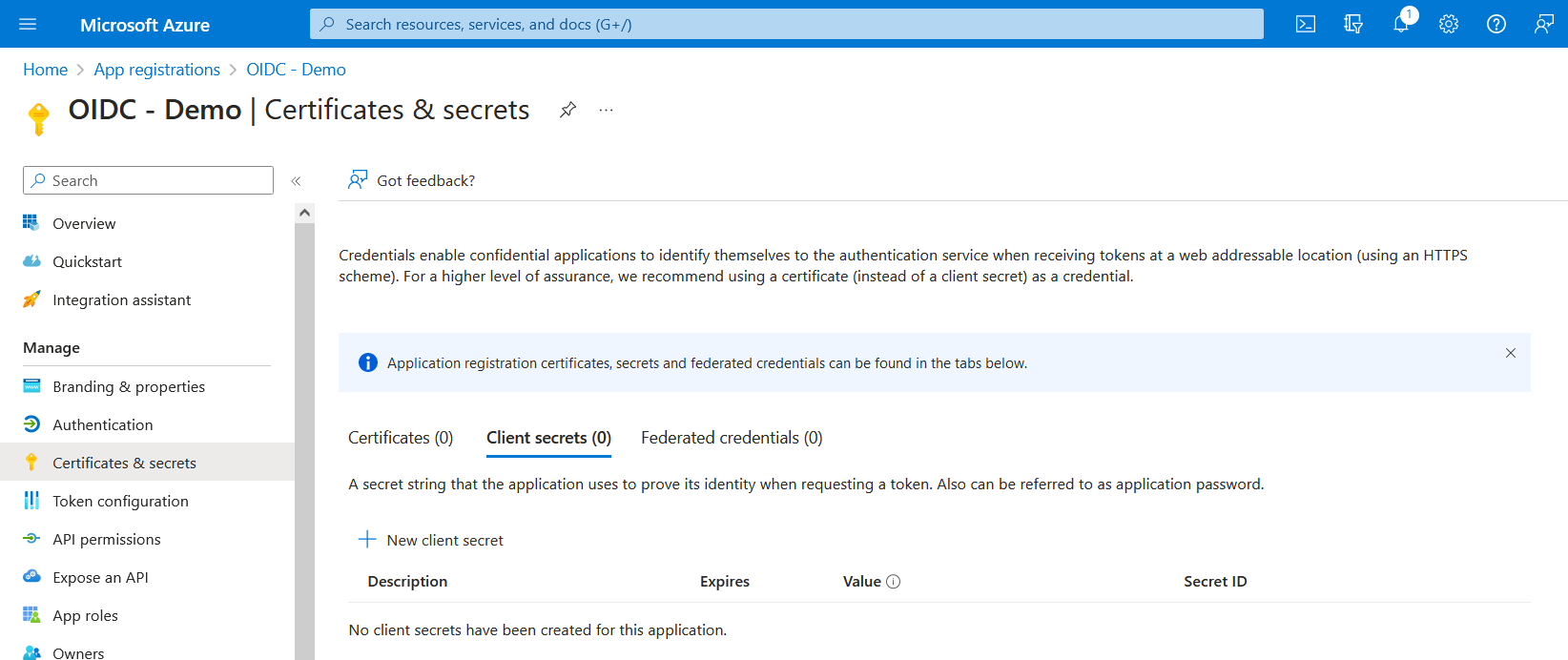Click New client secret
Image resolution: width=1568 pixels, height=660 pixels.
[x=431, y=540]
